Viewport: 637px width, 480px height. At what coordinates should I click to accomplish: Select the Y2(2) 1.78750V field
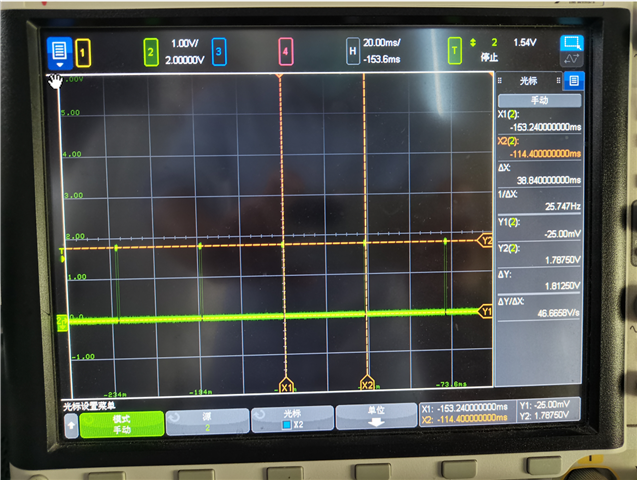(540, 254)
